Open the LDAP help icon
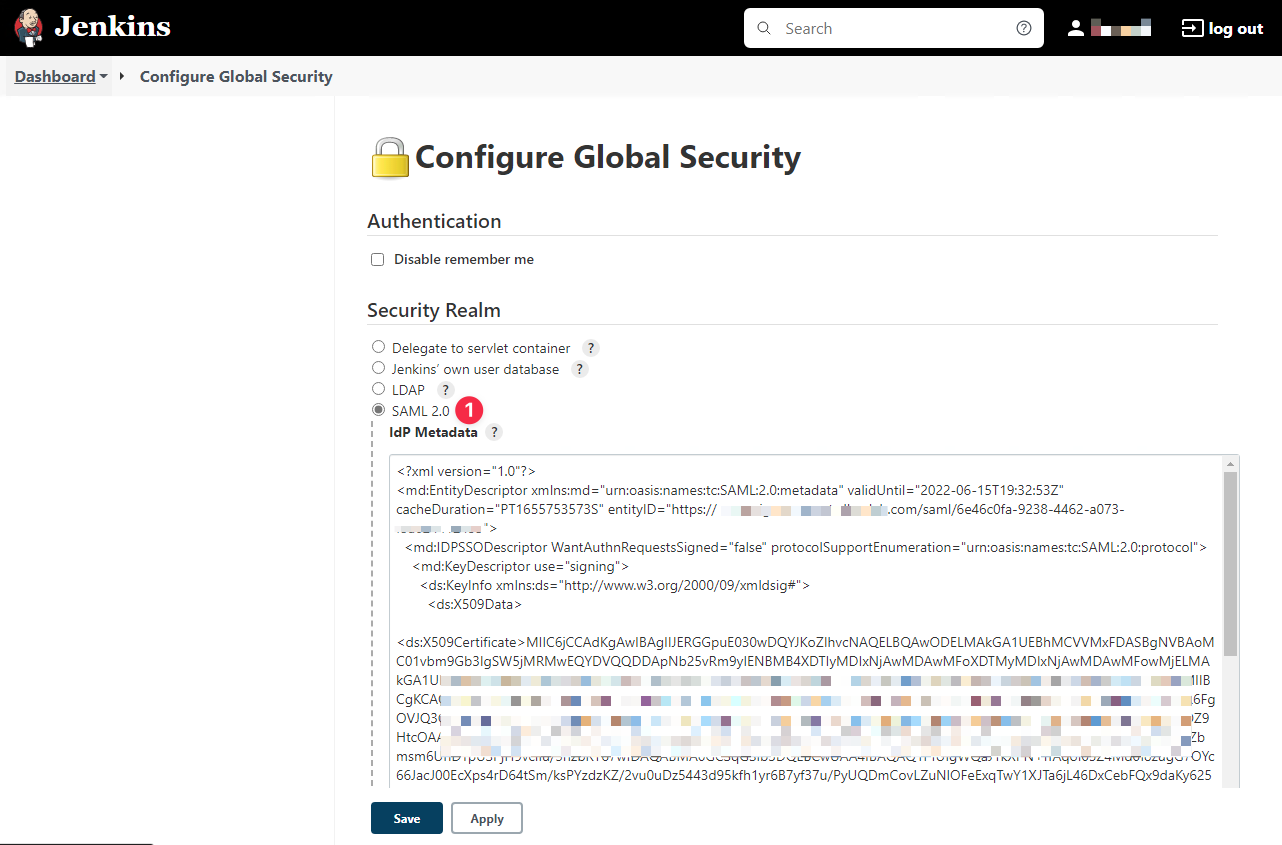 pos(445,390)
